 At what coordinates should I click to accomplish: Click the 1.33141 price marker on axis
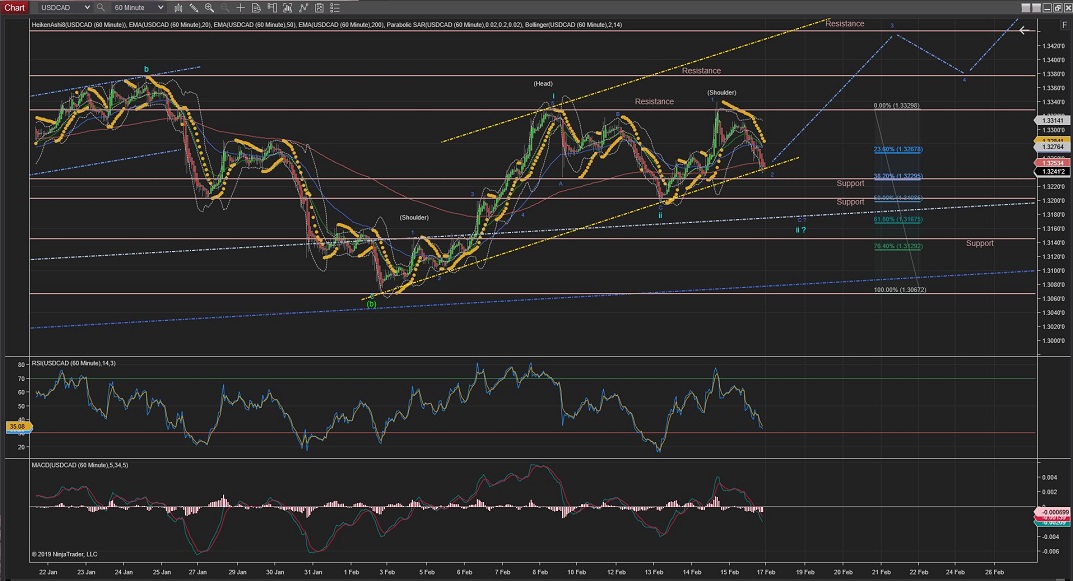click(x=1049, y=119)
